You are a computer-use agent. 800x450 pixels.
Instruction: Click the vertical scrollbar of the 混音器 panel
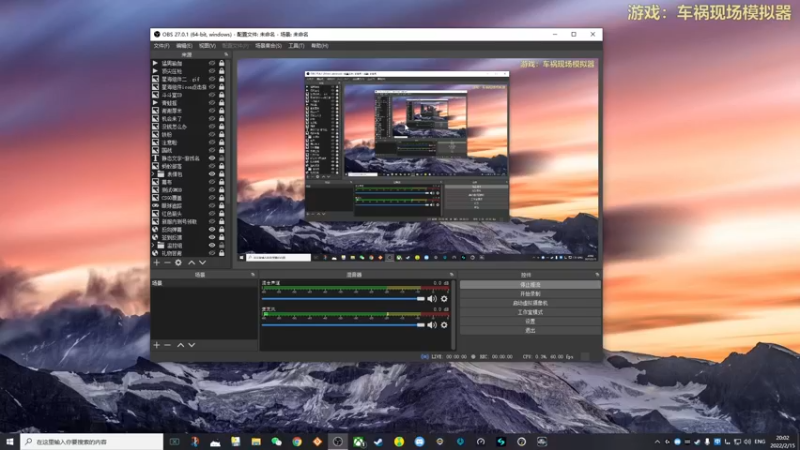point(454,314)
